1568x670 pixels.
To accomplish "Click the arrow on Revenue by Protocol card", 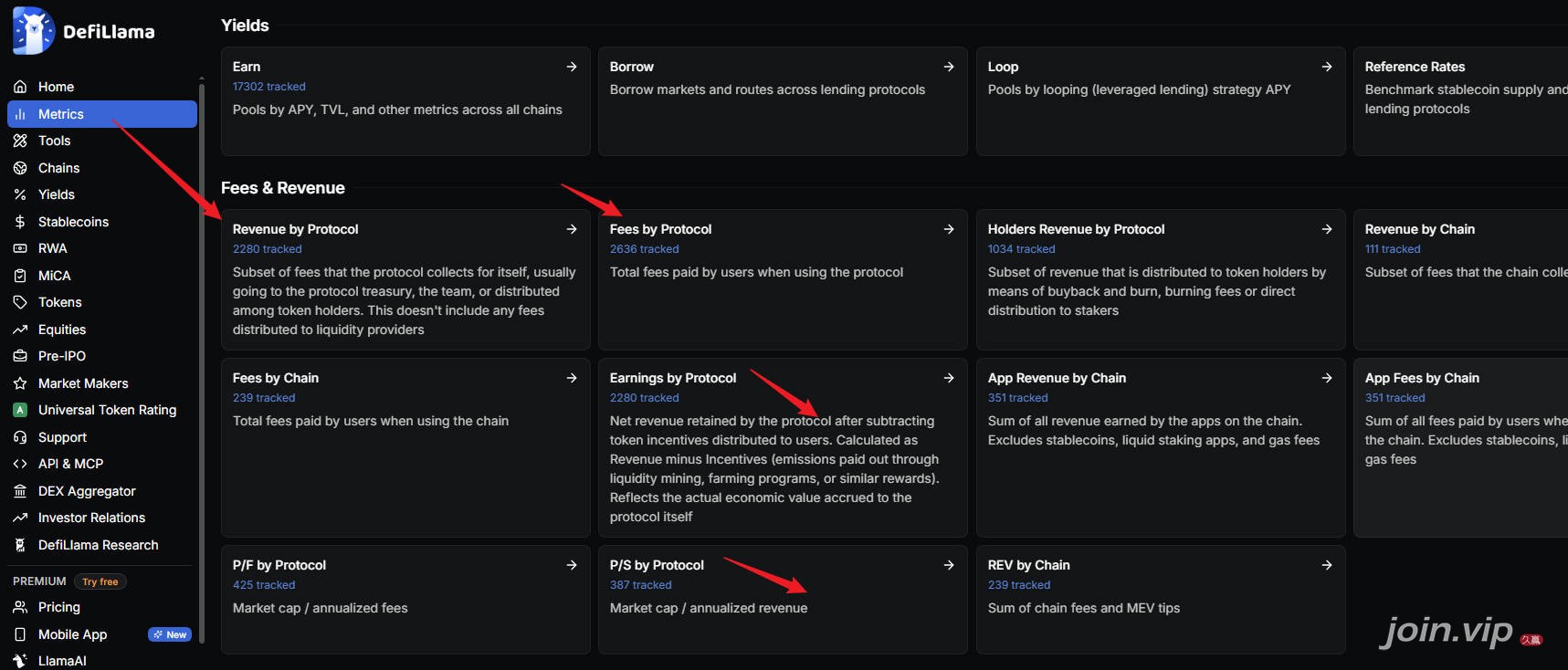I will (572, 229).
